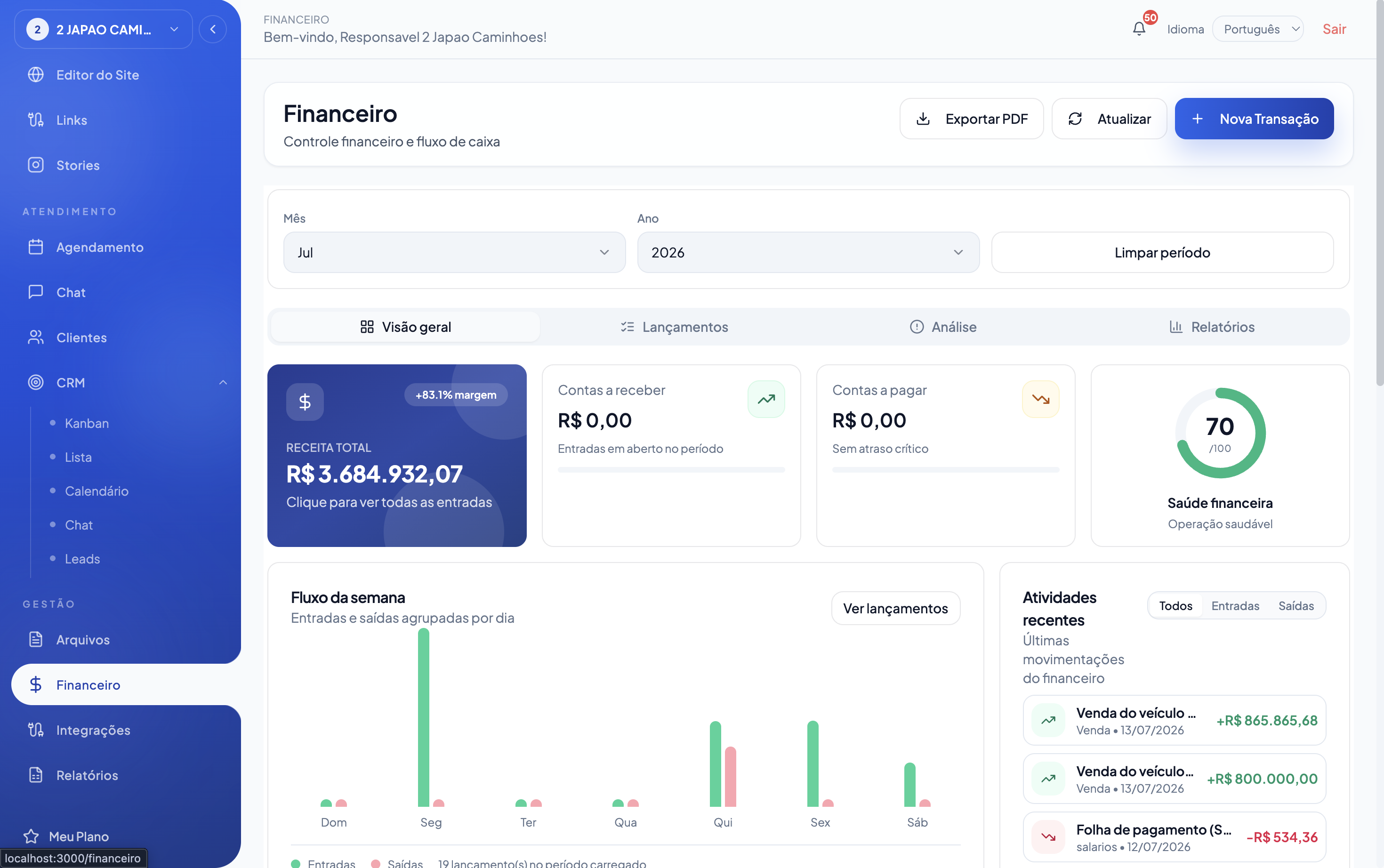Open the Ano dropdown showing 2026
Screen dimensions: 1384x868
(x=808, y=253)
